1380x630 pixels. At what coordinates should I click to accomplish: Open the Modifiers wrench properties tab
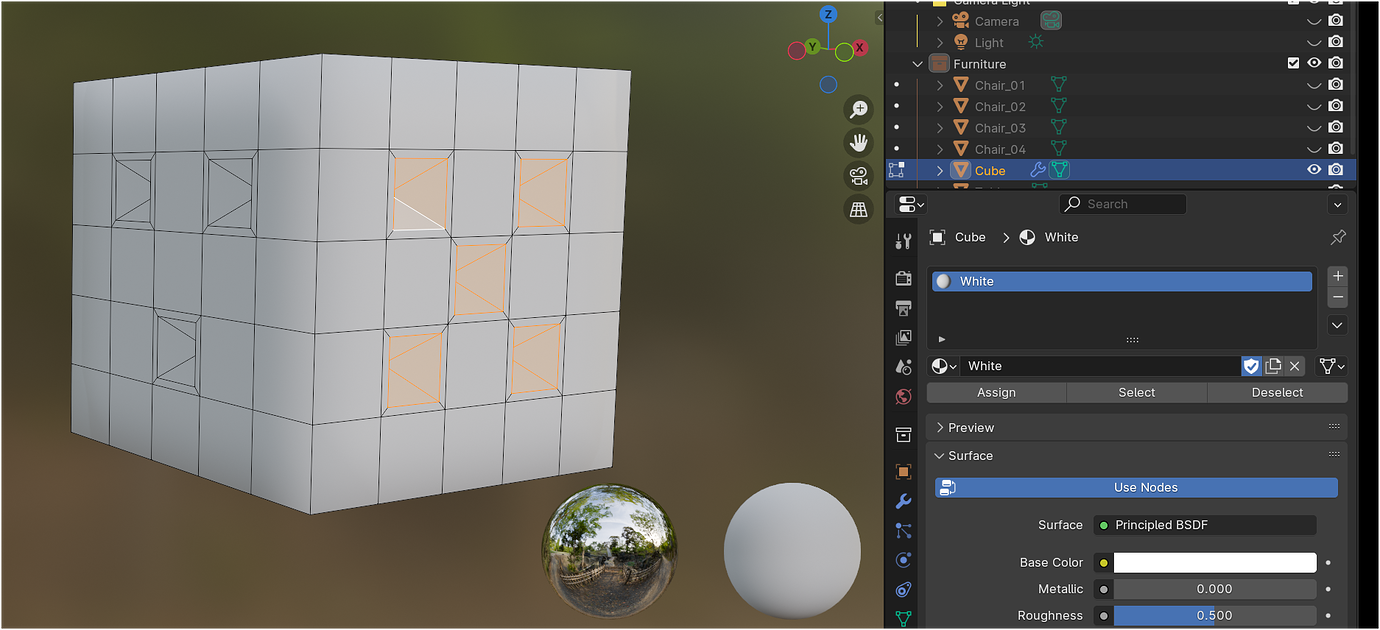tap(904, 501)
